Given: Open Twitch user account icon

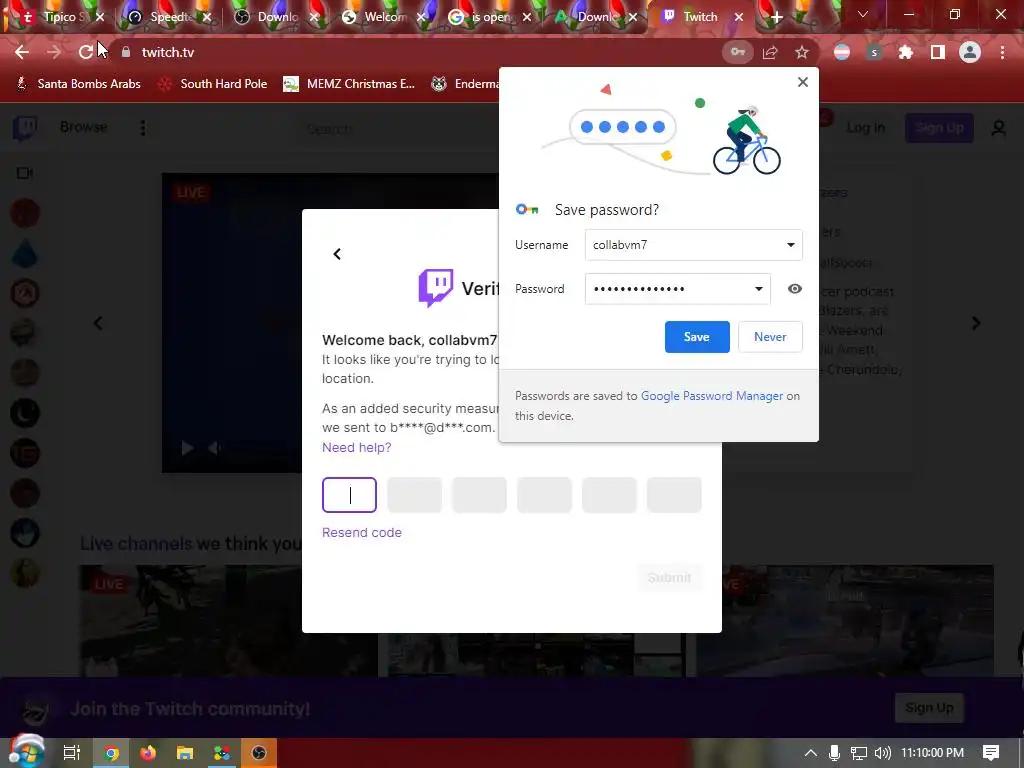Looking at the screenshot, I should pos(998,128).
